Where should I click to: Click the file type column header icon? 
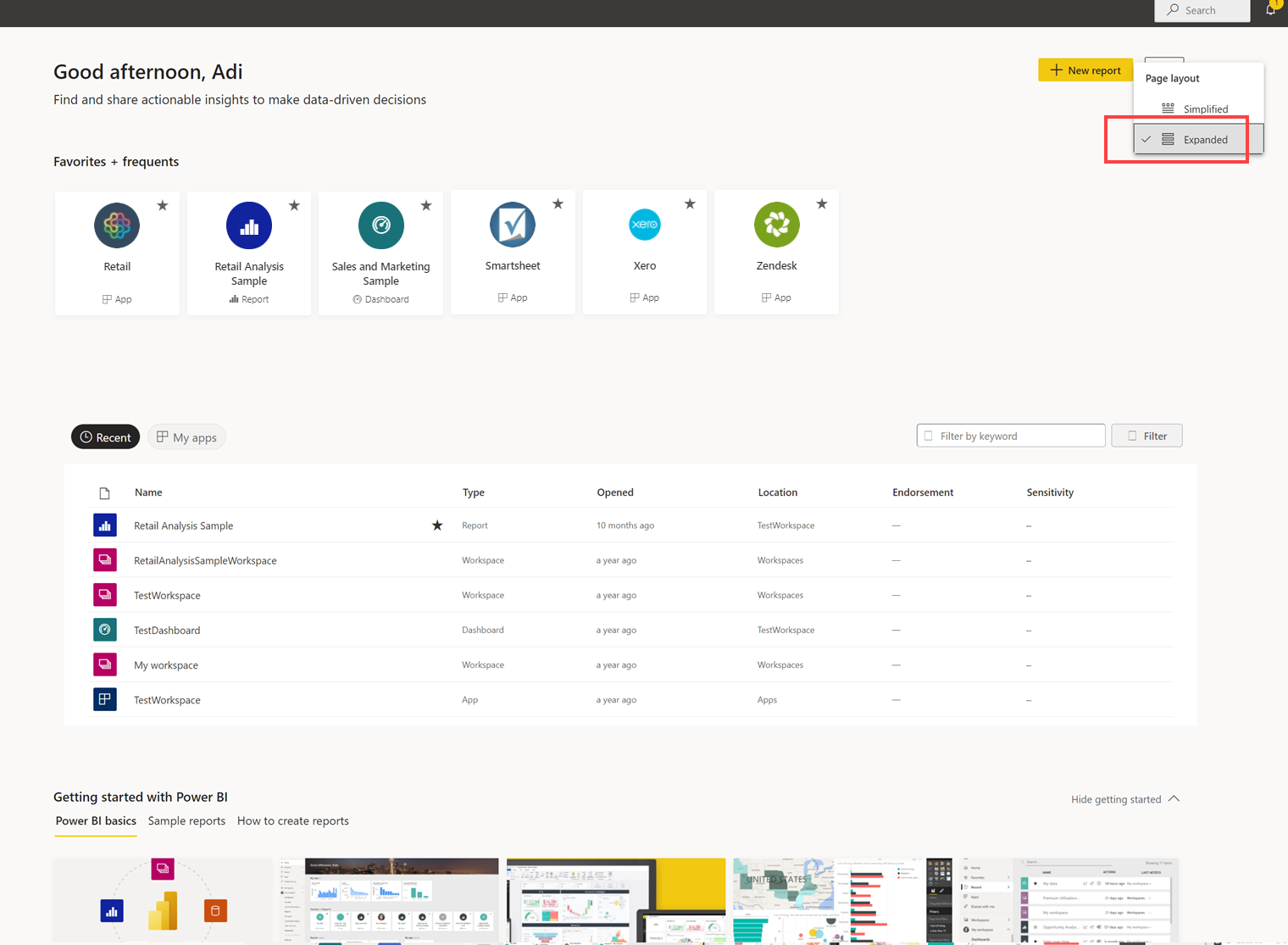point(104,493)
